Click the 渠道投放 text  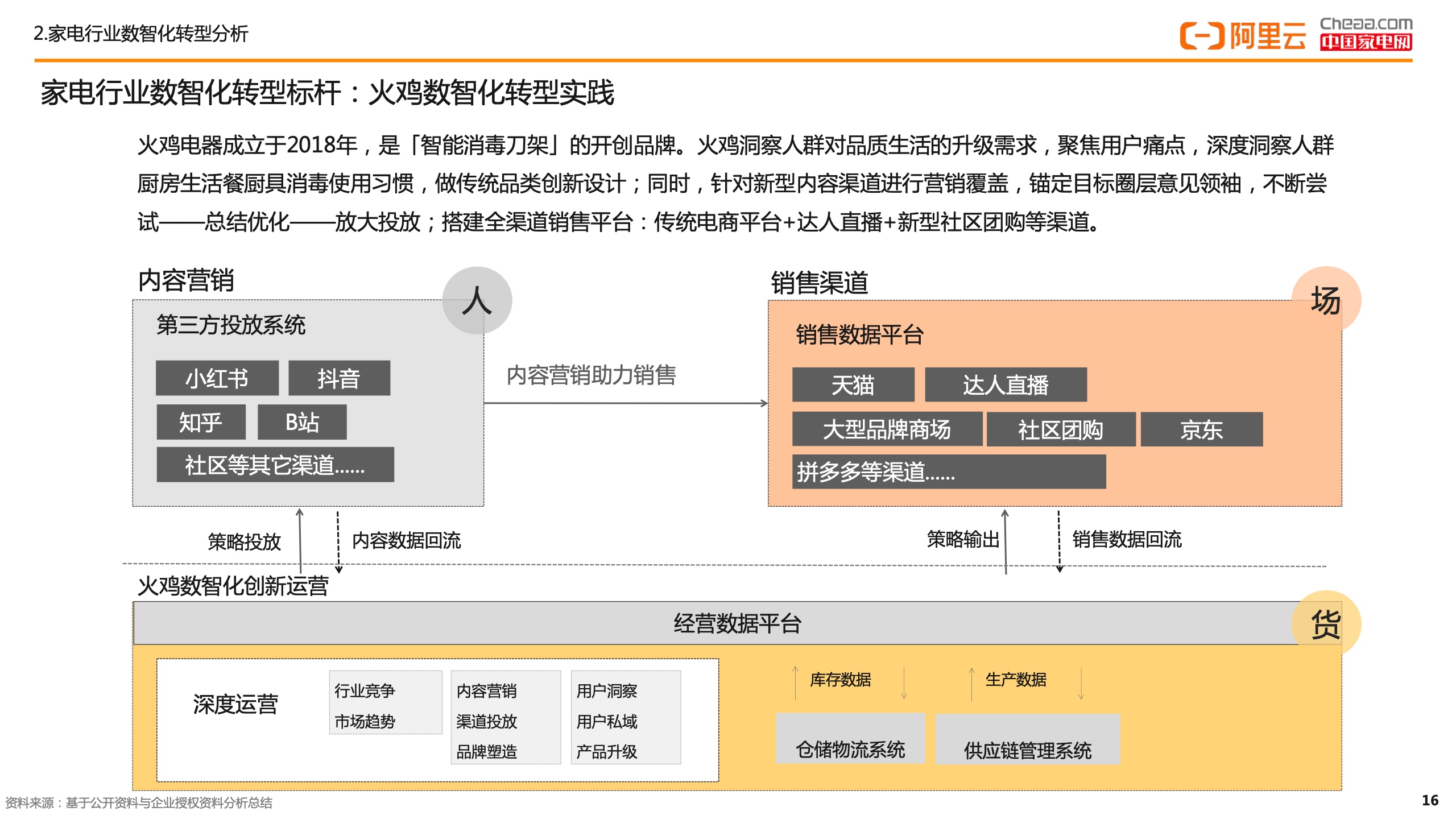point(486,722)
